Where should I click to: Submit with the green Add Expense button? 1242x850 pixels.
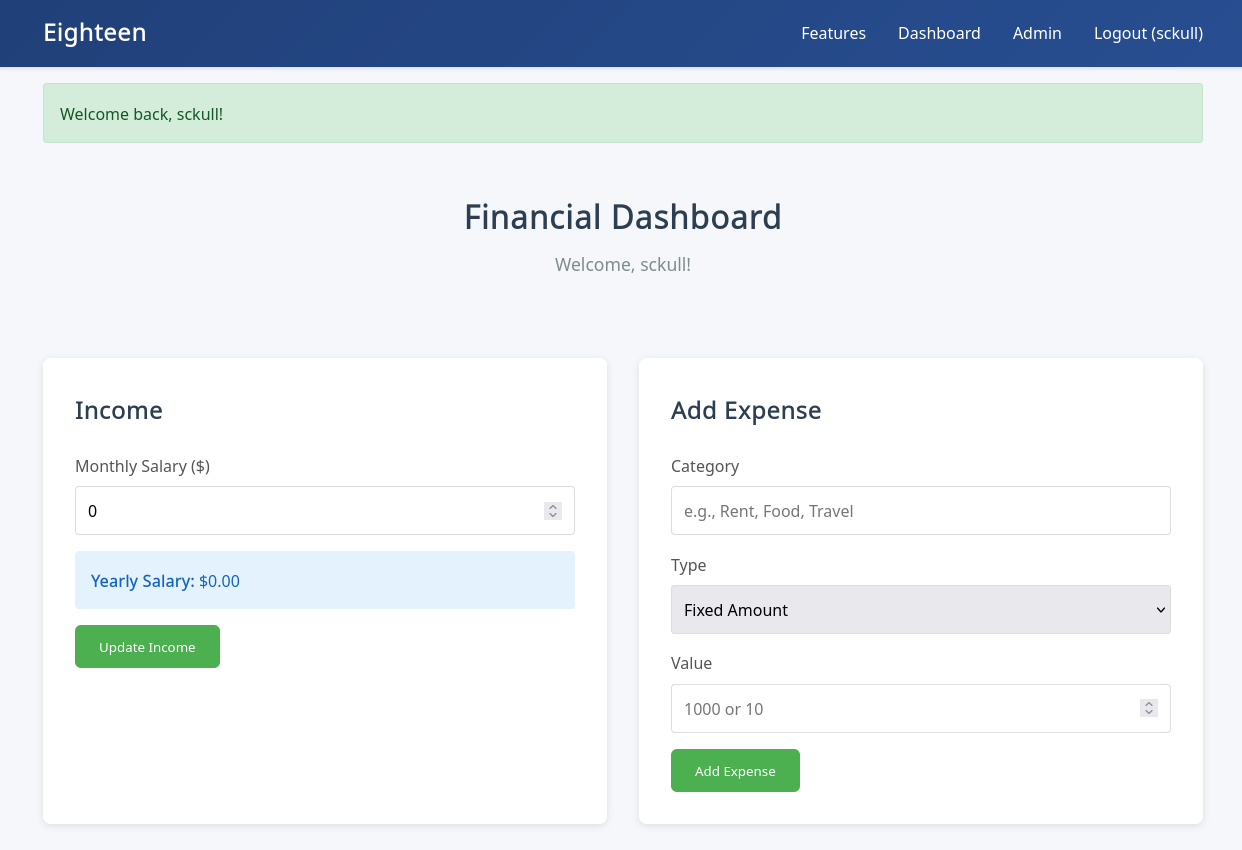(735, 771)
